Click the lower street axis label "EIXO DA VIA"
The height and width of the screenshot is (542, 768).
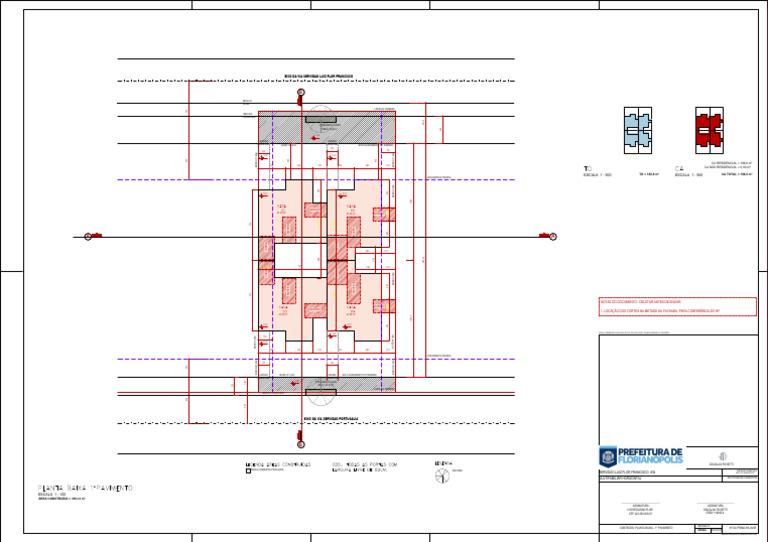tap(331, 419)
